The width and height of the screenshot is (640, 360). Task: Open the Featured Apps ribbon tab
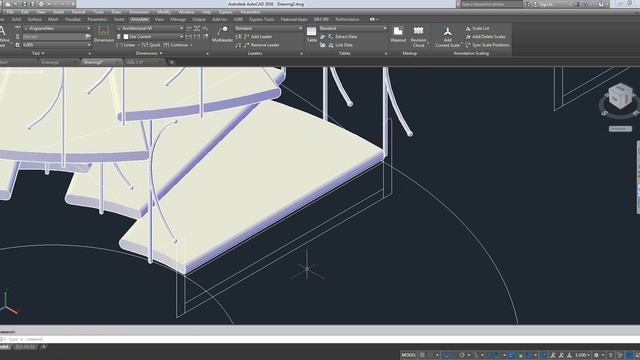(x=294, y=19)
